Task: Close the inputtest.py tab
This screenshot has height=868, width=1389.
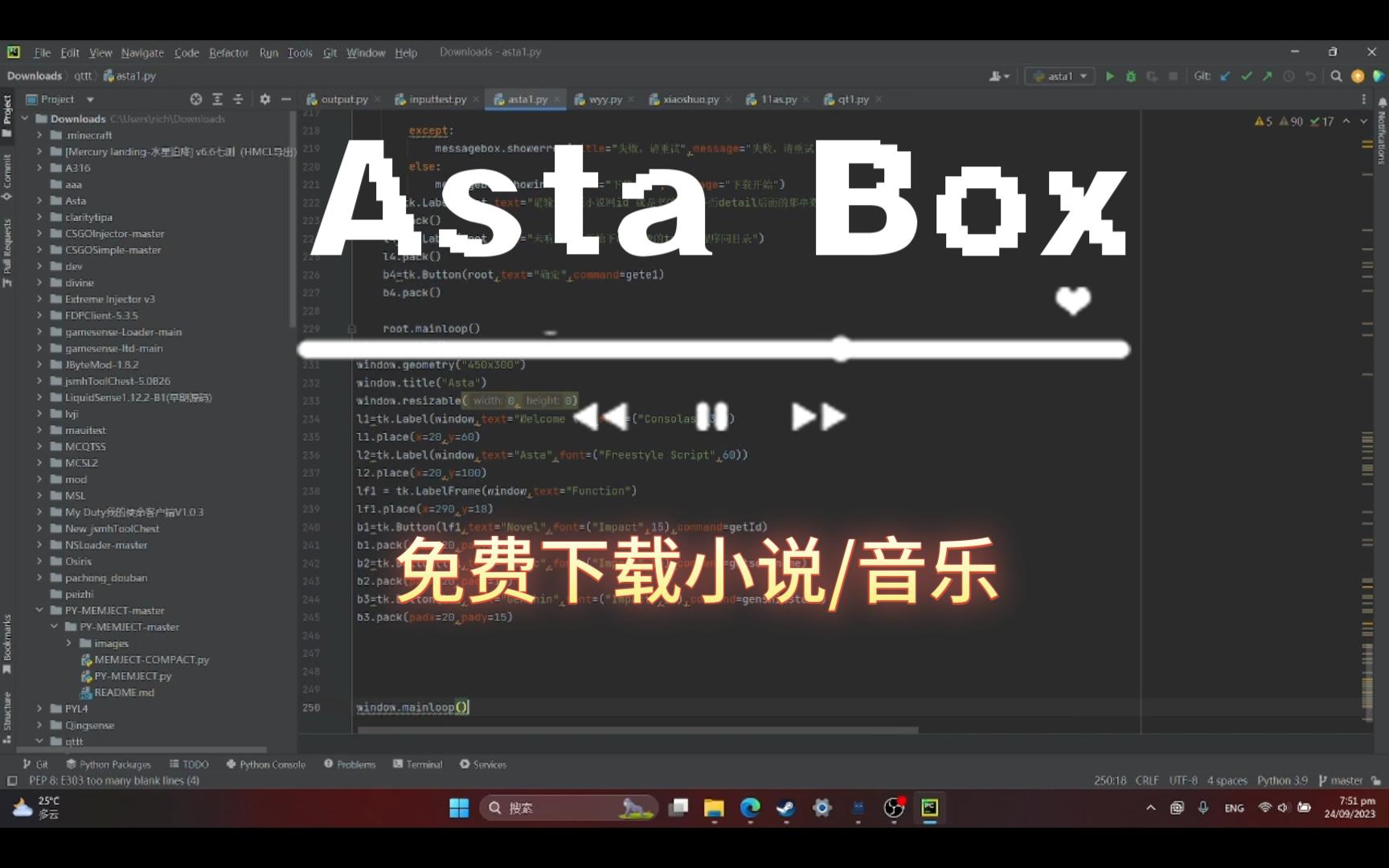Action: click(476, 100)
